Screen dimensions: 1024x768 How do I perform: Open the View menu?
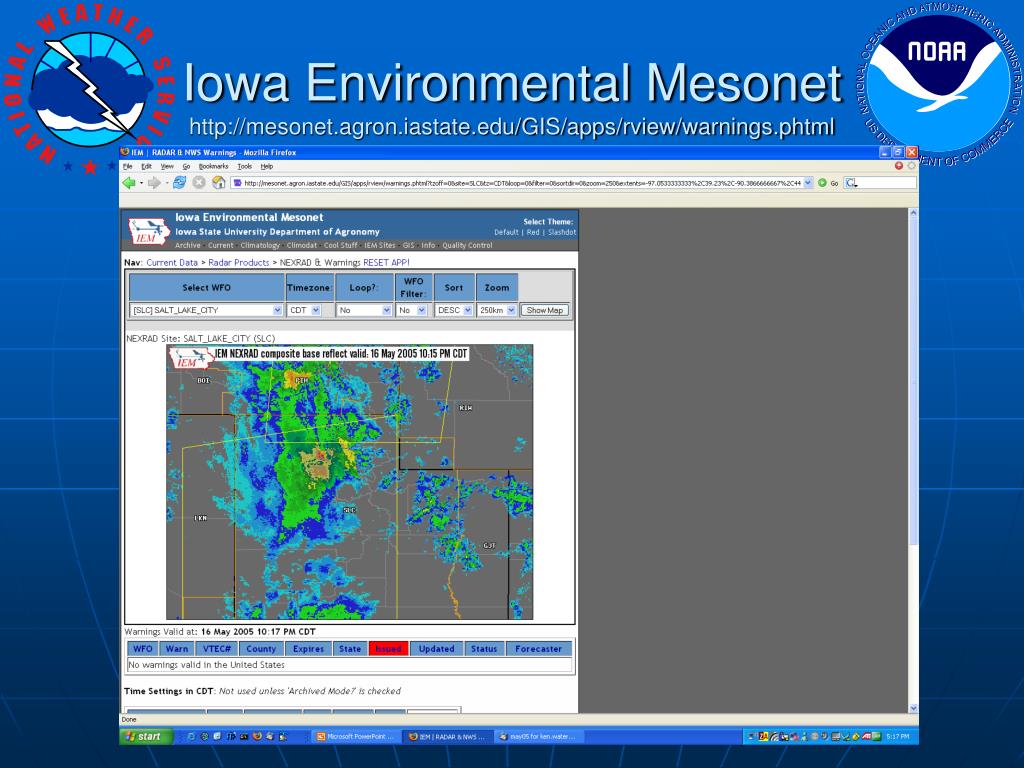(x=167, y=167)
